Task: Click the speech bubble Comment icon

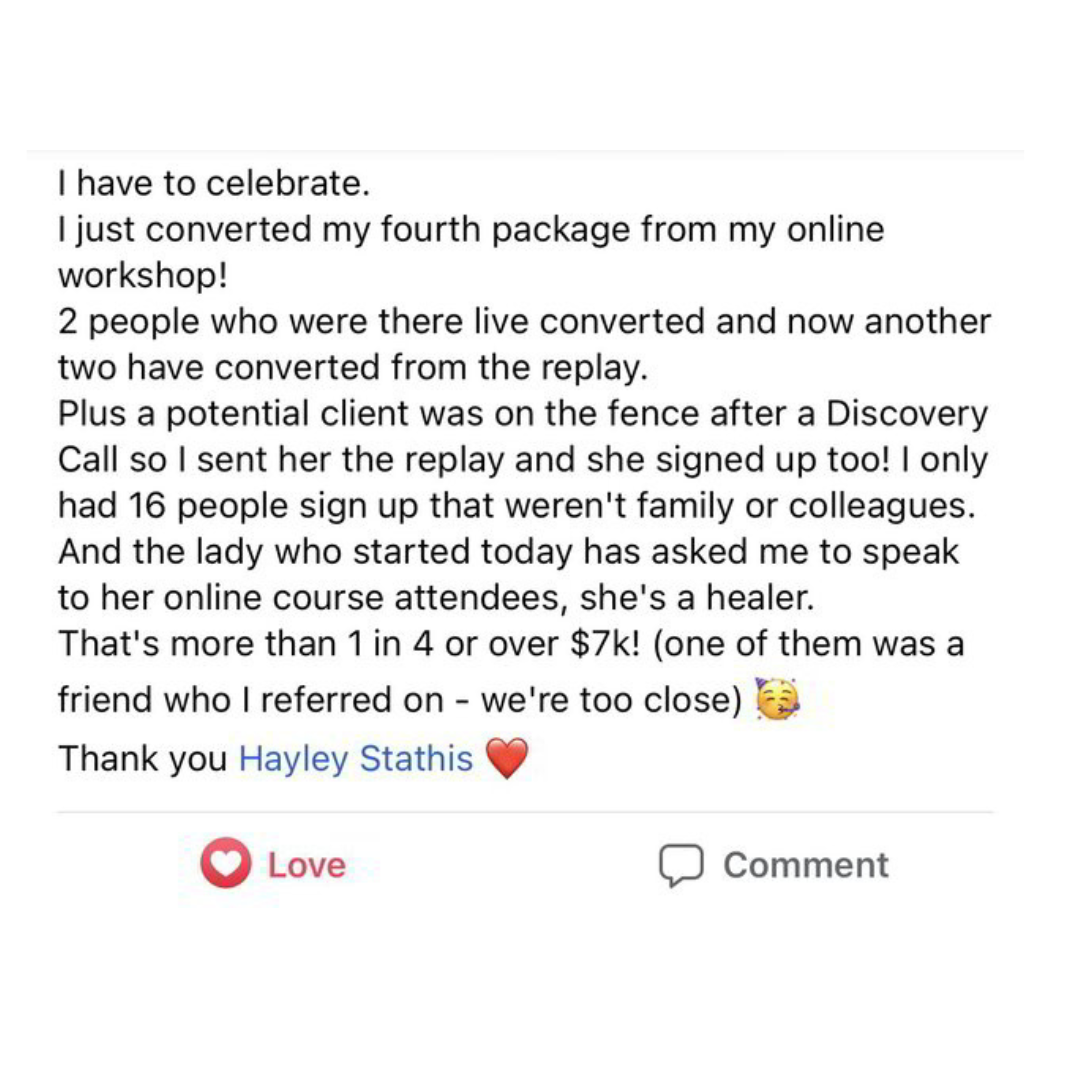Action: 681,864
